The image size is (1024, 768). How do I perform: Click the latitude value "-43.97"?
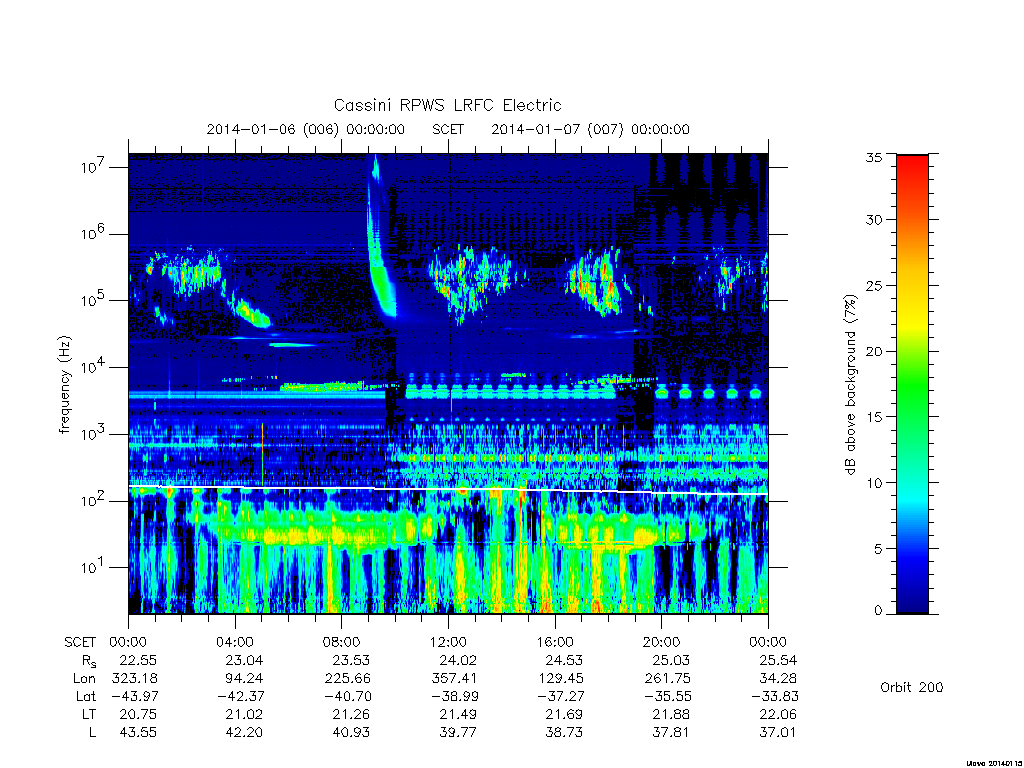click(135, 697)
